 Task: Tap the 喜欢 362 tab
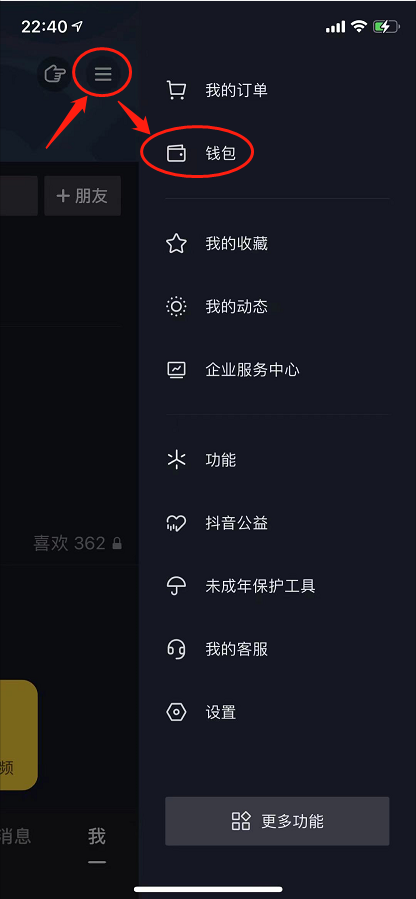tap(78, 543)
